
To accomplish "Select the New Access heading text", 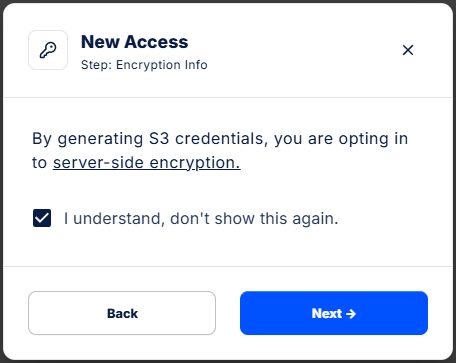I will 135,42.
